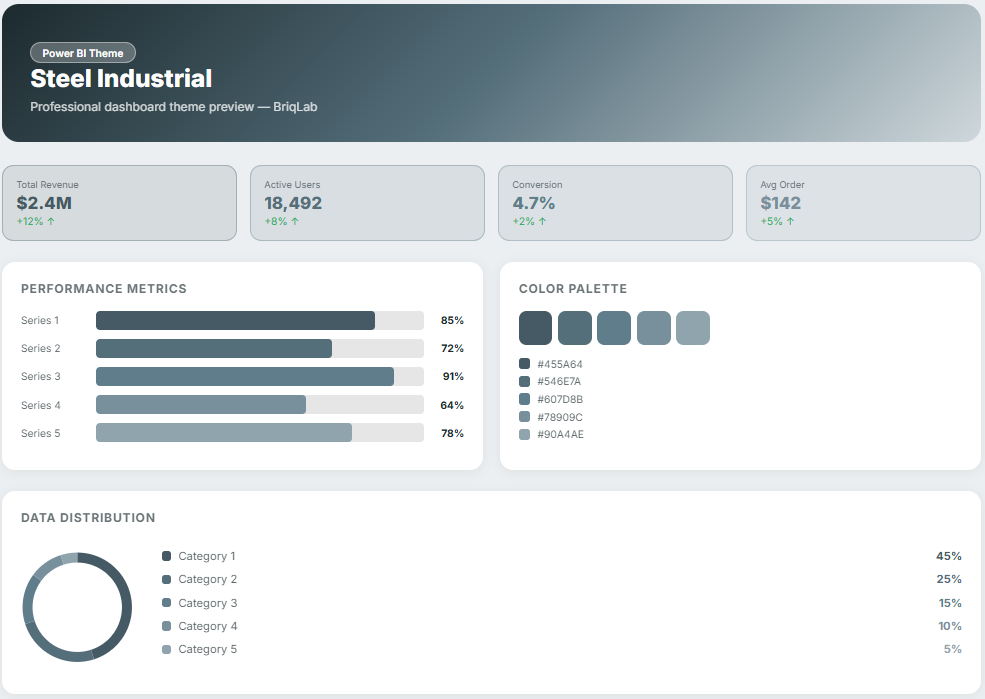Select the middle large palette swatch

[x=614, y=328]
